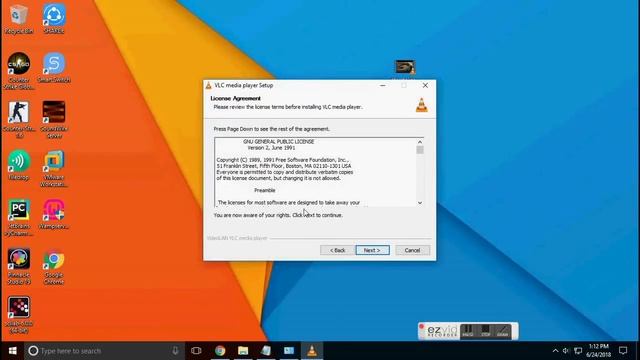Viewport: 640px width, 360px height.
Task: Click the ezvid recorder stop button
Action: point(485,331)
